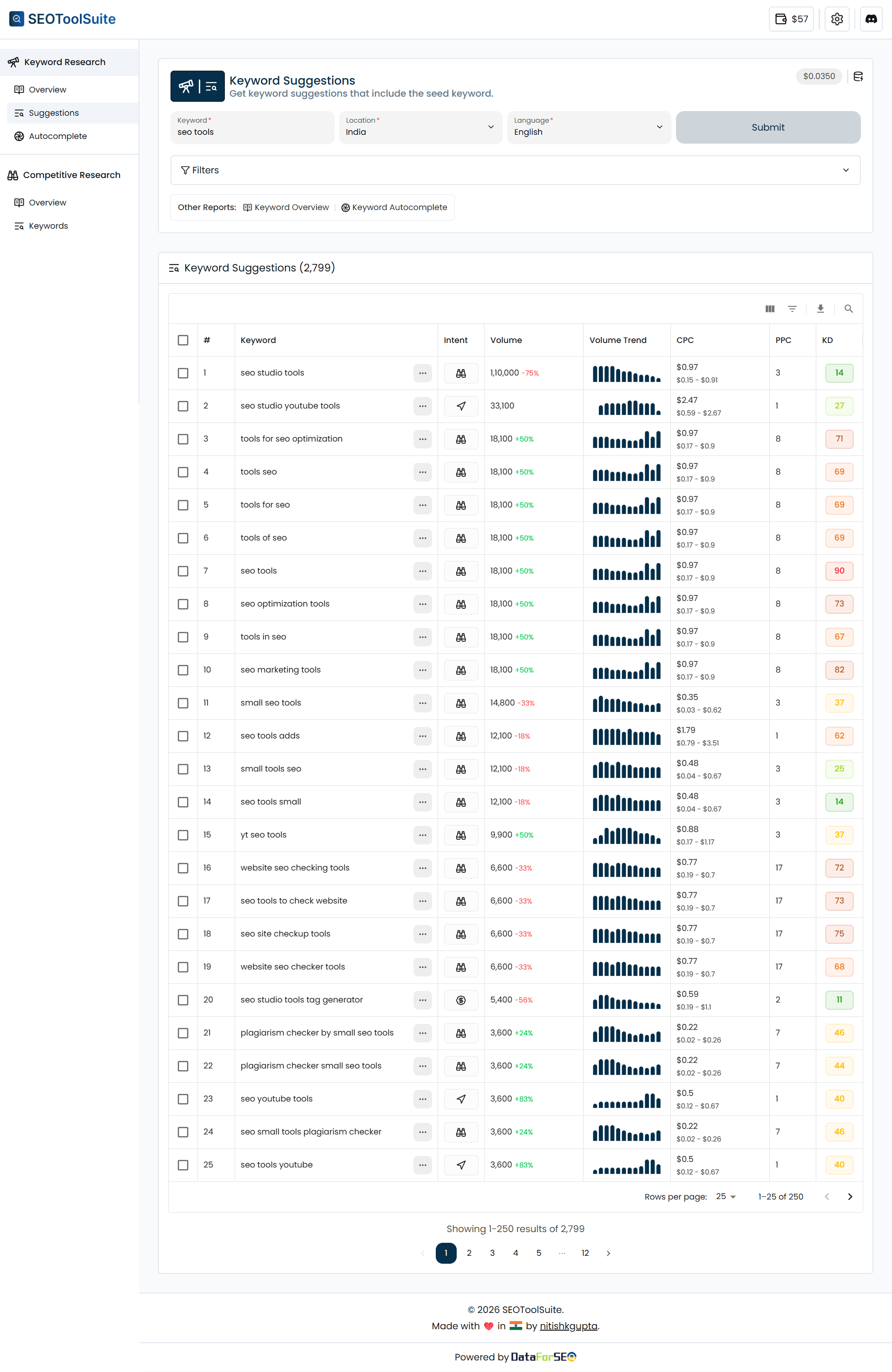This screenshot has width=892, height=1372.
Task: Open more options for website seo checker tools
Action: click(422, 967)
